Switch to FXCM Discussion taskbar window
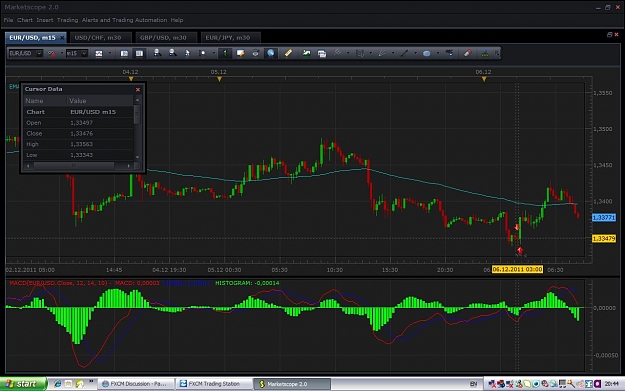The image size is (625, 391). coord(136,384)
